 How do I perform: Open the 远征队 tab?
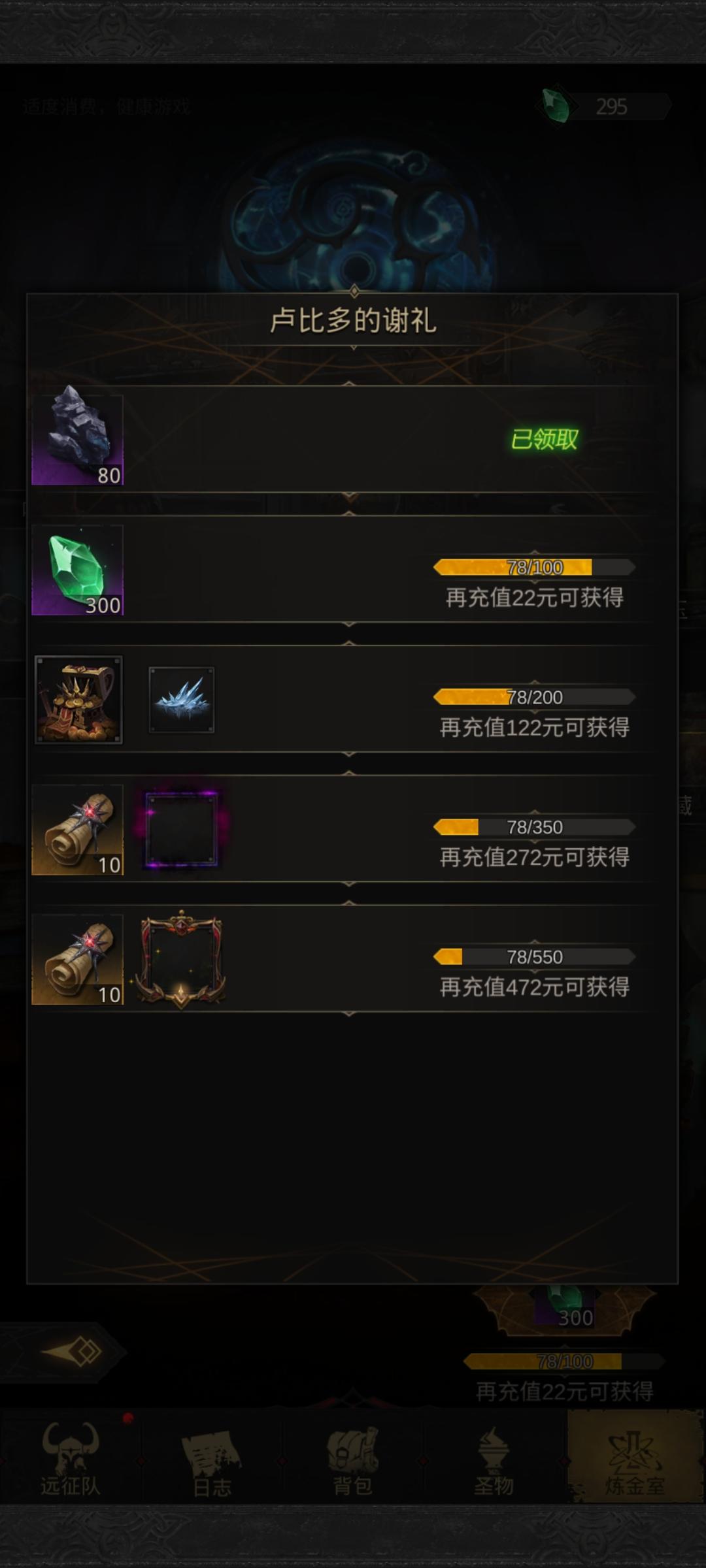(x=71, y=1458)
